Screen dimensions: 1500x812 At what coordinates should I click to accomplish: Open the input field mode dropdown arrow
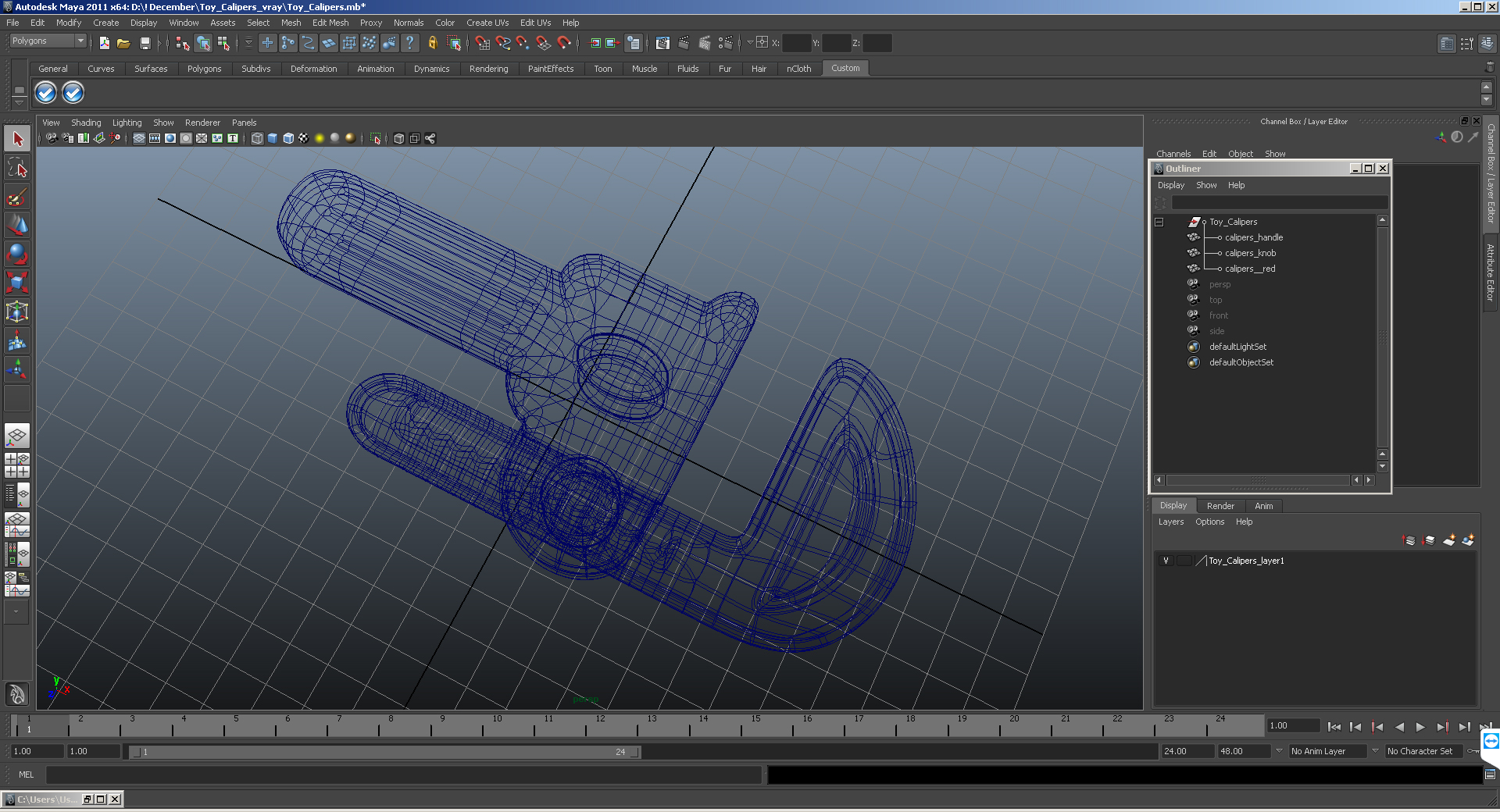coord(750,43)
